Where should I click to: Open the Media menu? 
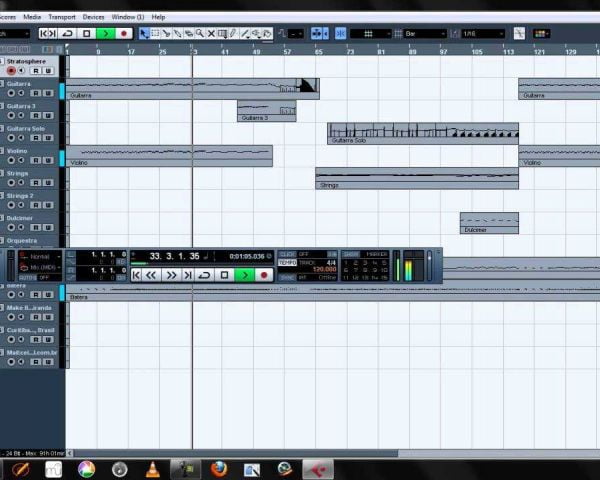coord(32,17)
